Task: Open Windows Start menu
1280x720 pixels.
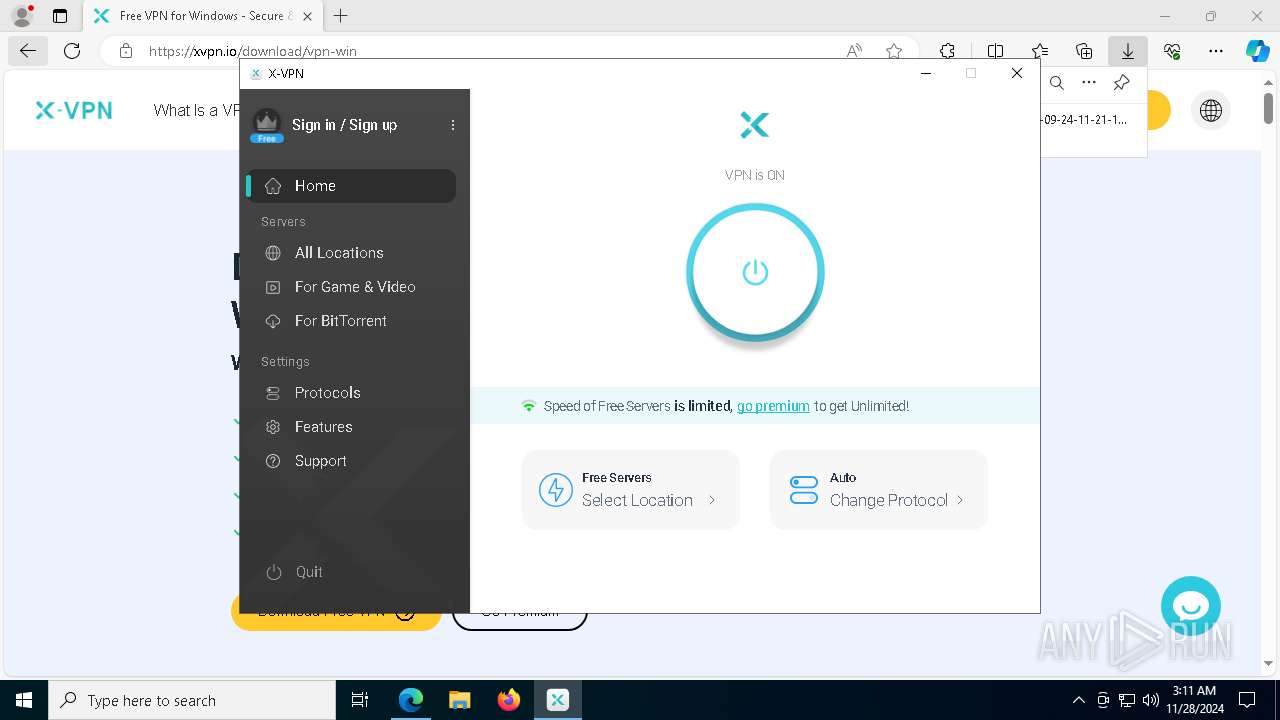Action: 24,700
